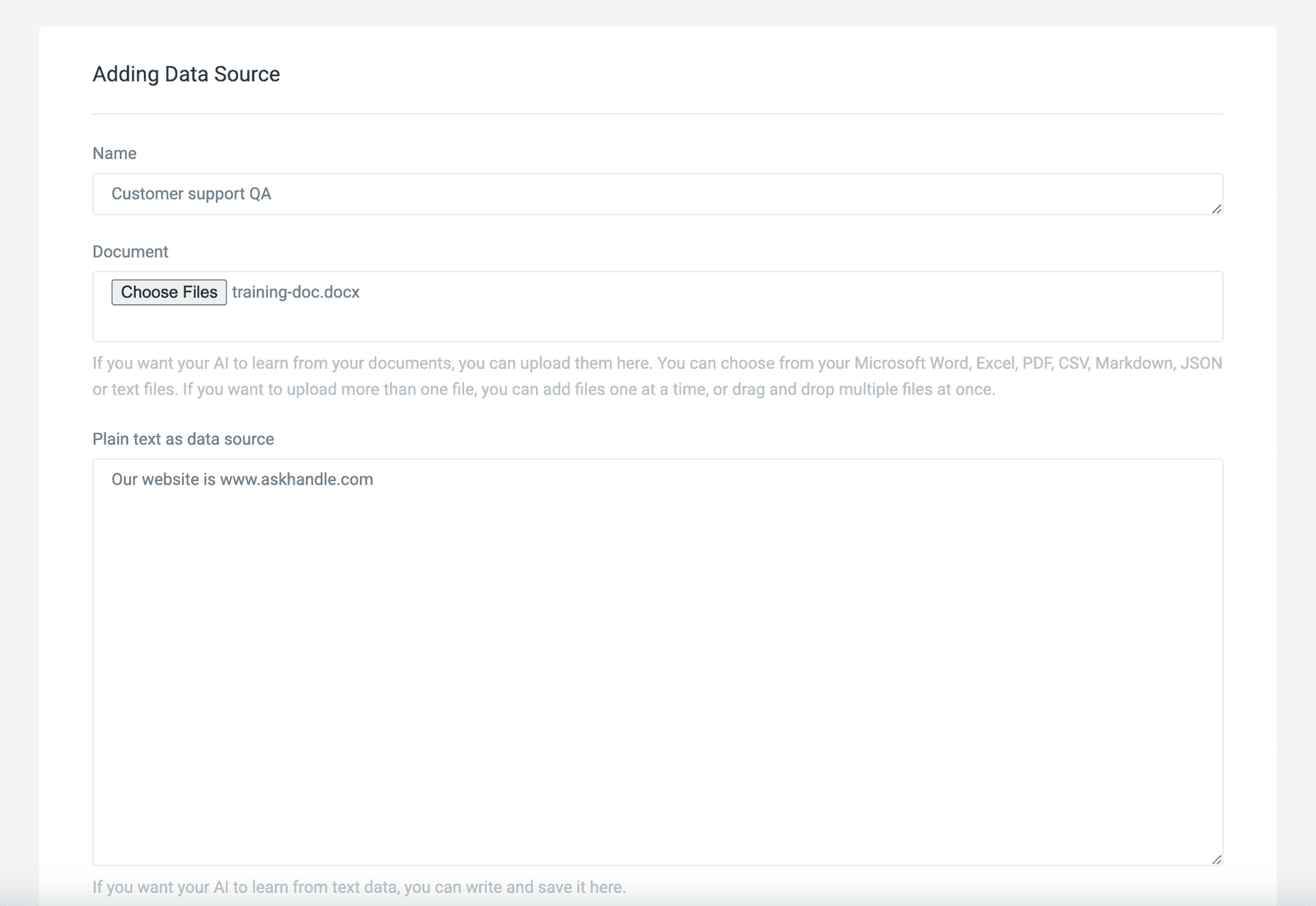Image resolution: width=1316 pixels, height=906 pixels.
Task: Click the 'Adding Data Source' heading
Action: tap(186, 74)
